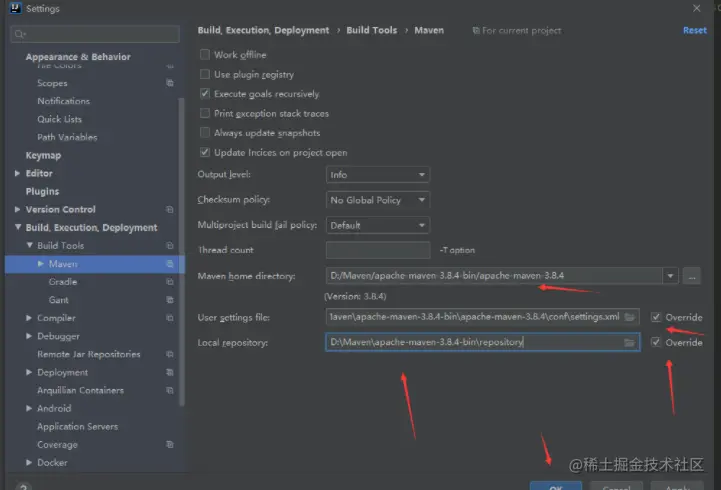This screenshot has height=490, width=721.
Task: Enable Work offline checkbox
Action: 205,54
